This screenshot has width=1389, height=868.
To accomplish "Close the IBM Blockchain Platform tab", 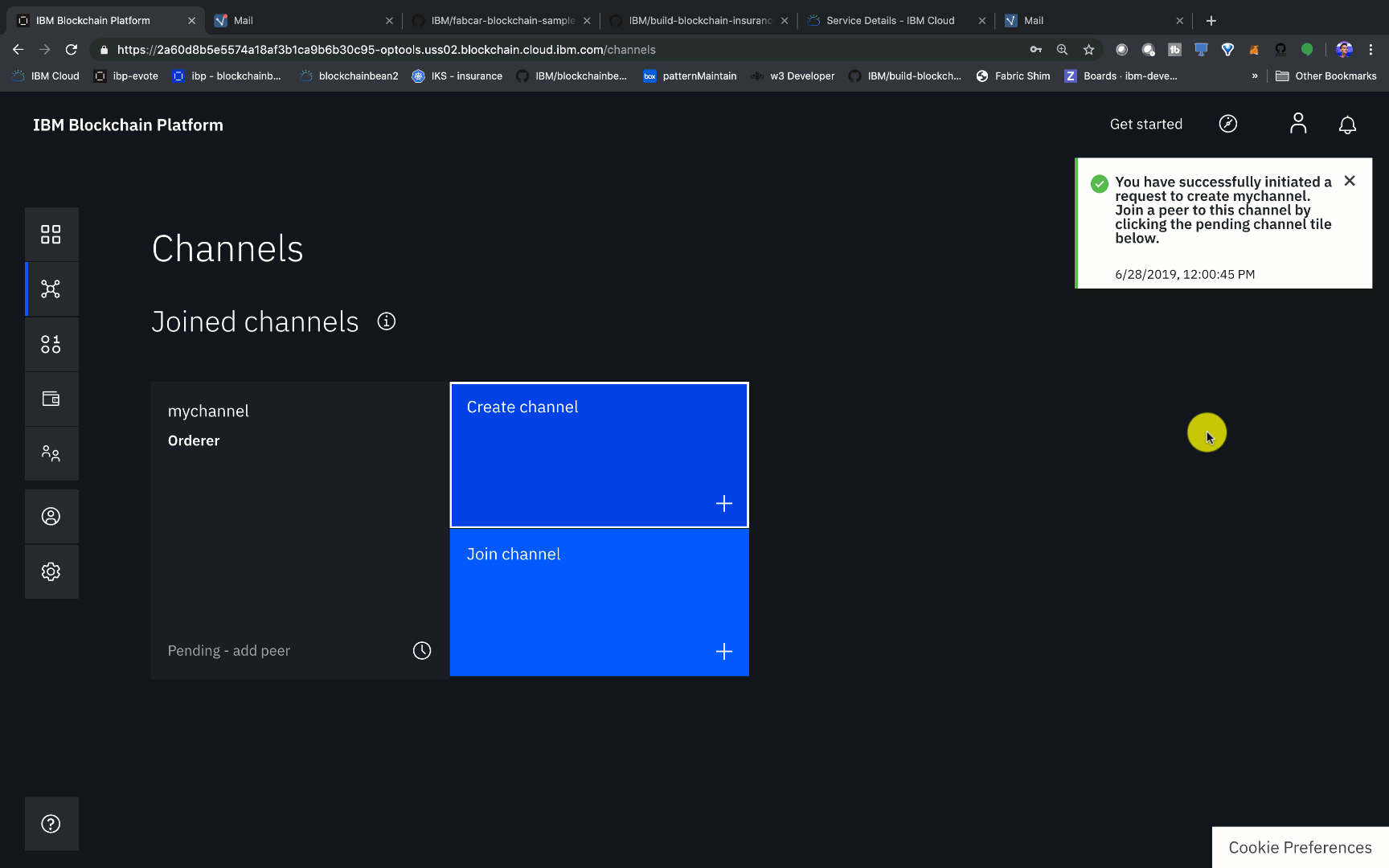I will [x=191, y=21].
